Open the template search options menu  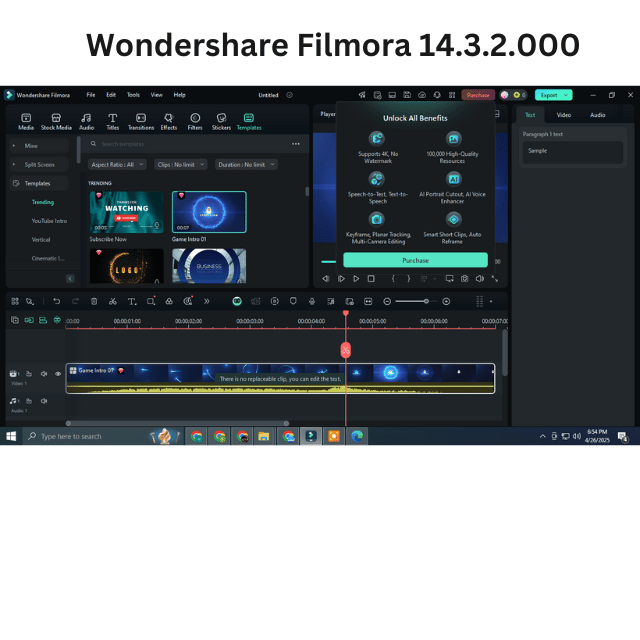tap(296, 144)
